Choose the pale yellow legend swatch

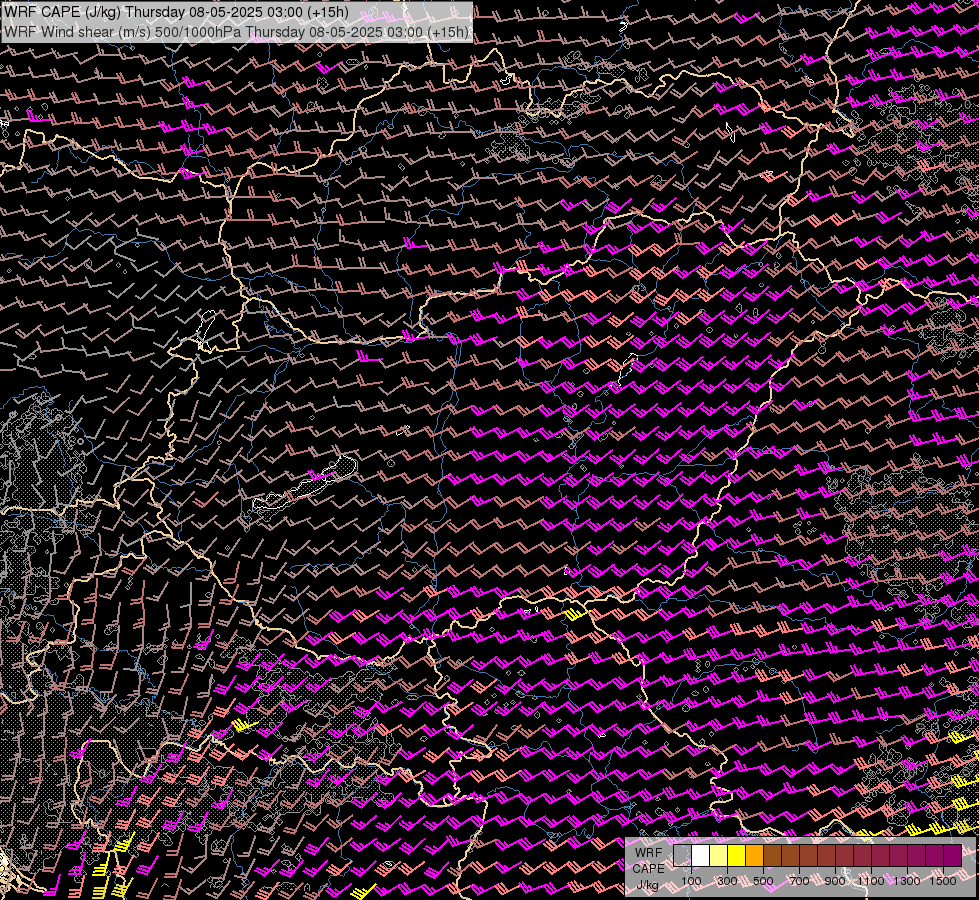719,856
